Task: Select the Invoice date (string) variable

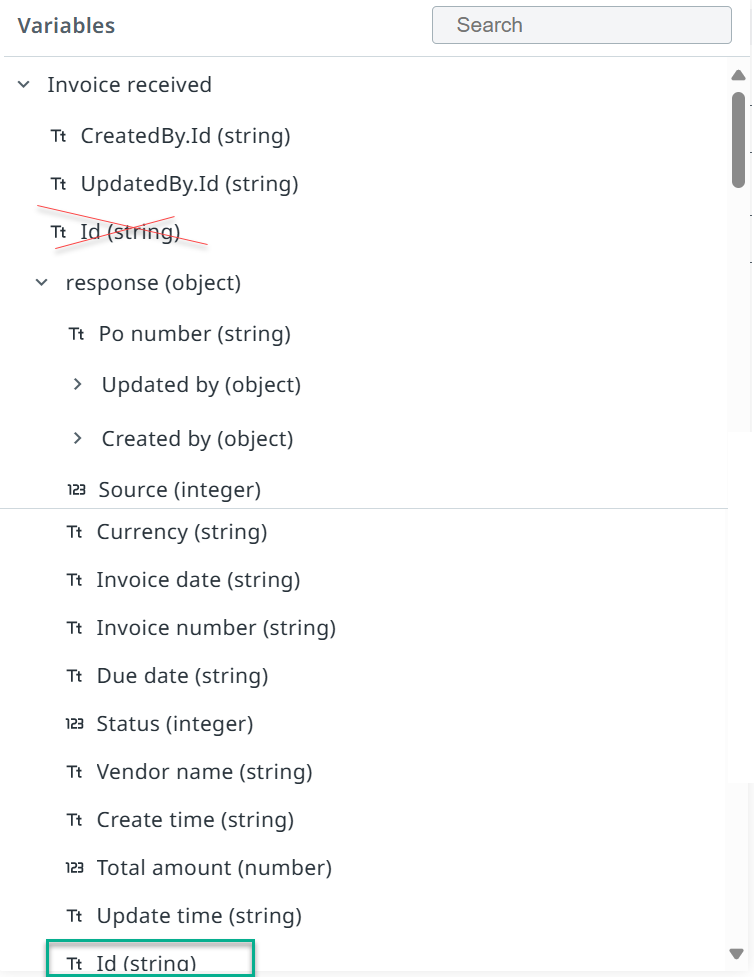Action: pos(198,579)
